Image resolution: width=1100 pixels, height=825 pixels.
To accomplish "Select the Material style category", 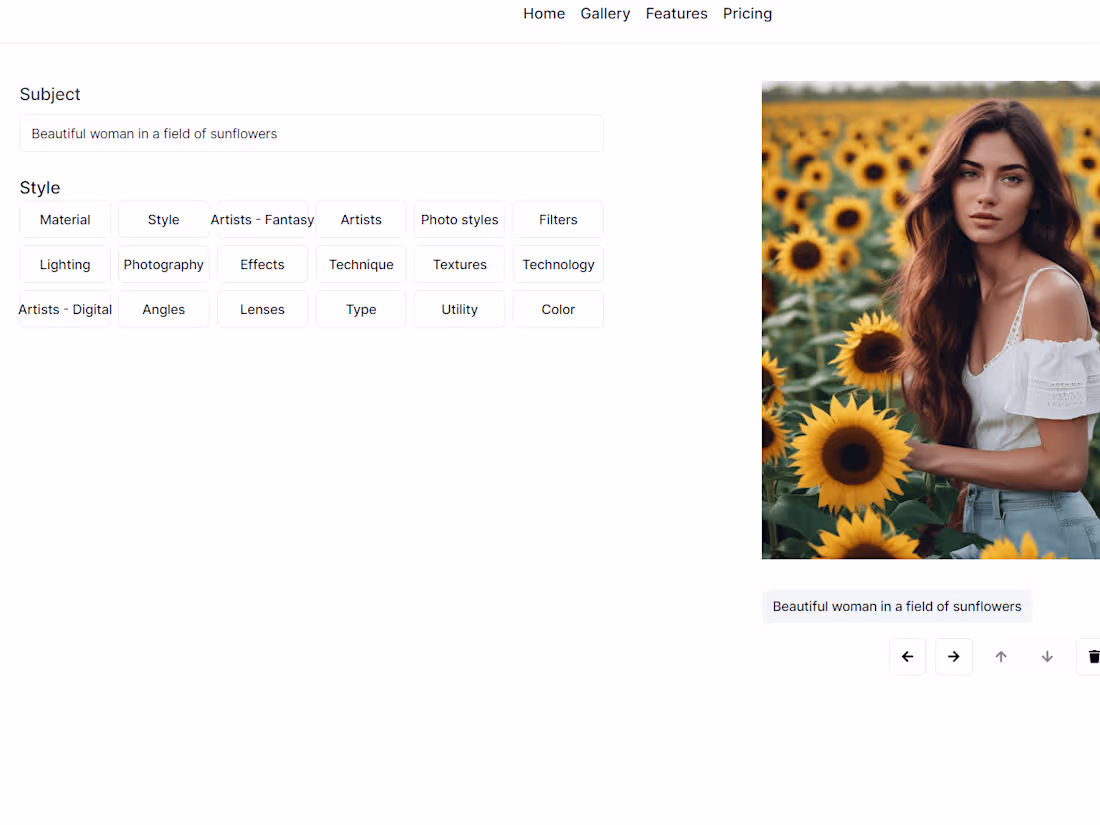I will point(65,219).
